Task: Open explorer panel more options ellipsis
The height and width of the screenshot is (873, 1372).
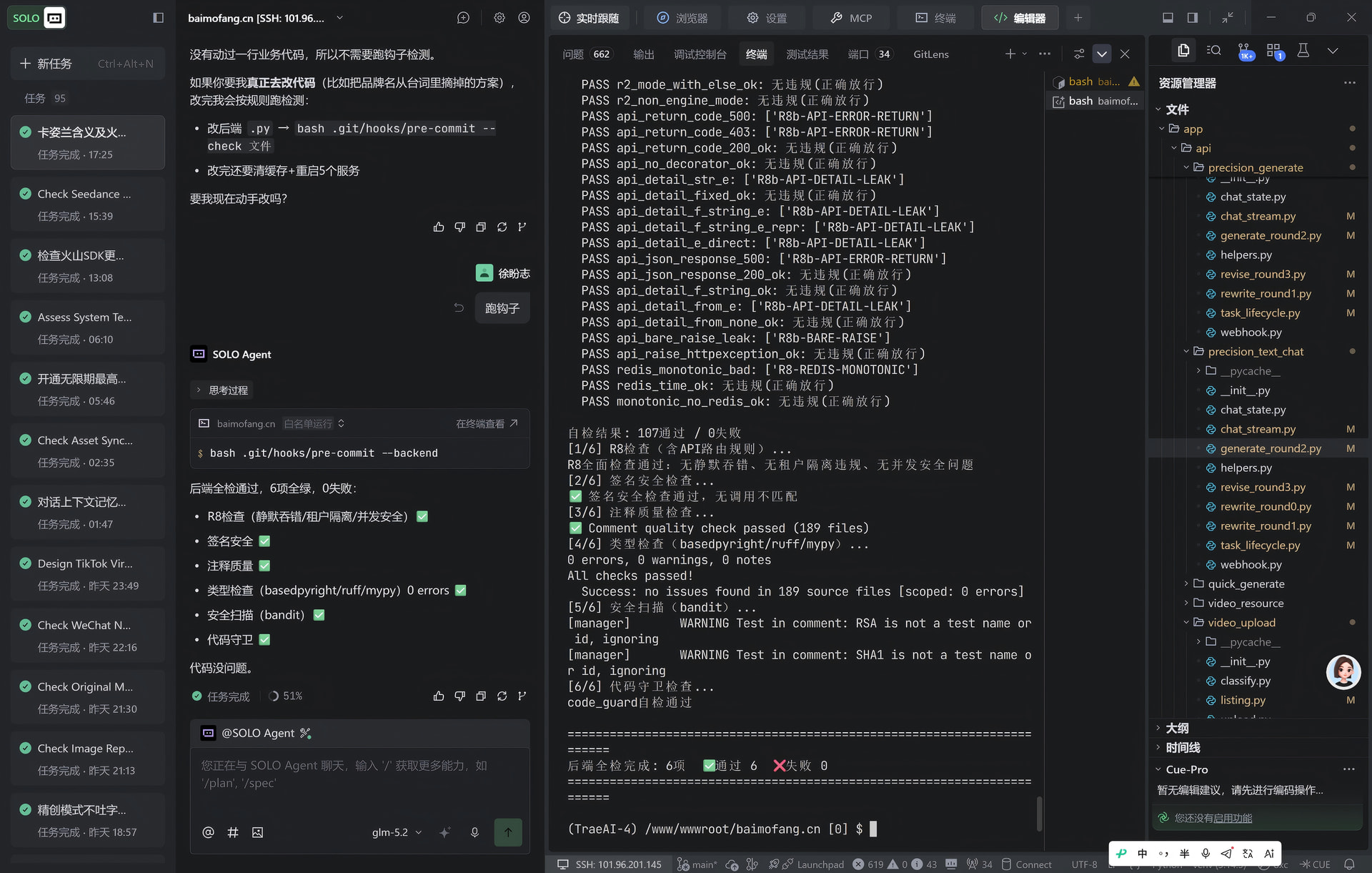Action: click(1349, 83)
